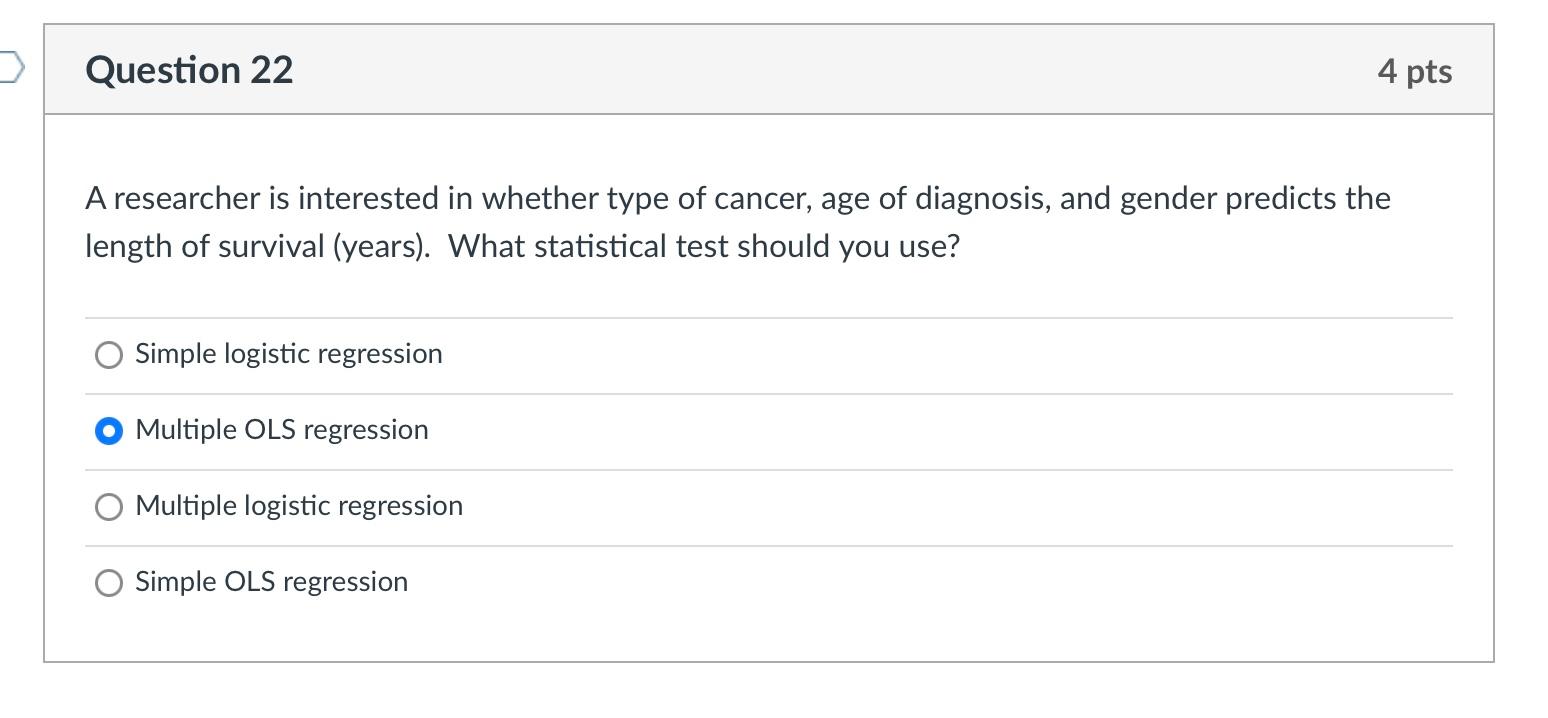Click the "4 pts" point value
Image resolution: width=1548 pixels, height=718 pixels.
tap(1414, 71)
